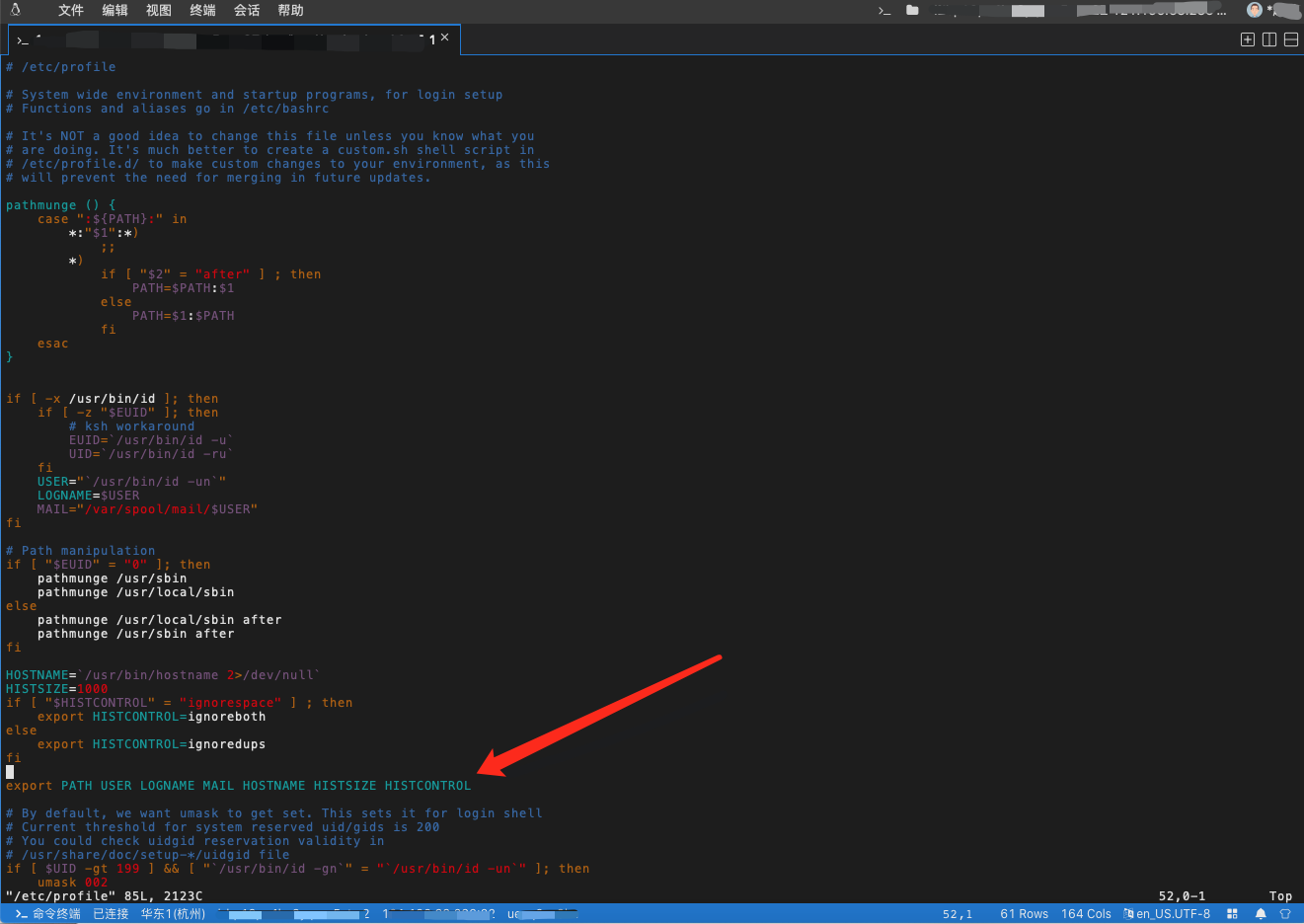
Task: Click the MAIL="/var/spool/mail/$USER" line
Action: pyautogui.click(x=148, y=509)
